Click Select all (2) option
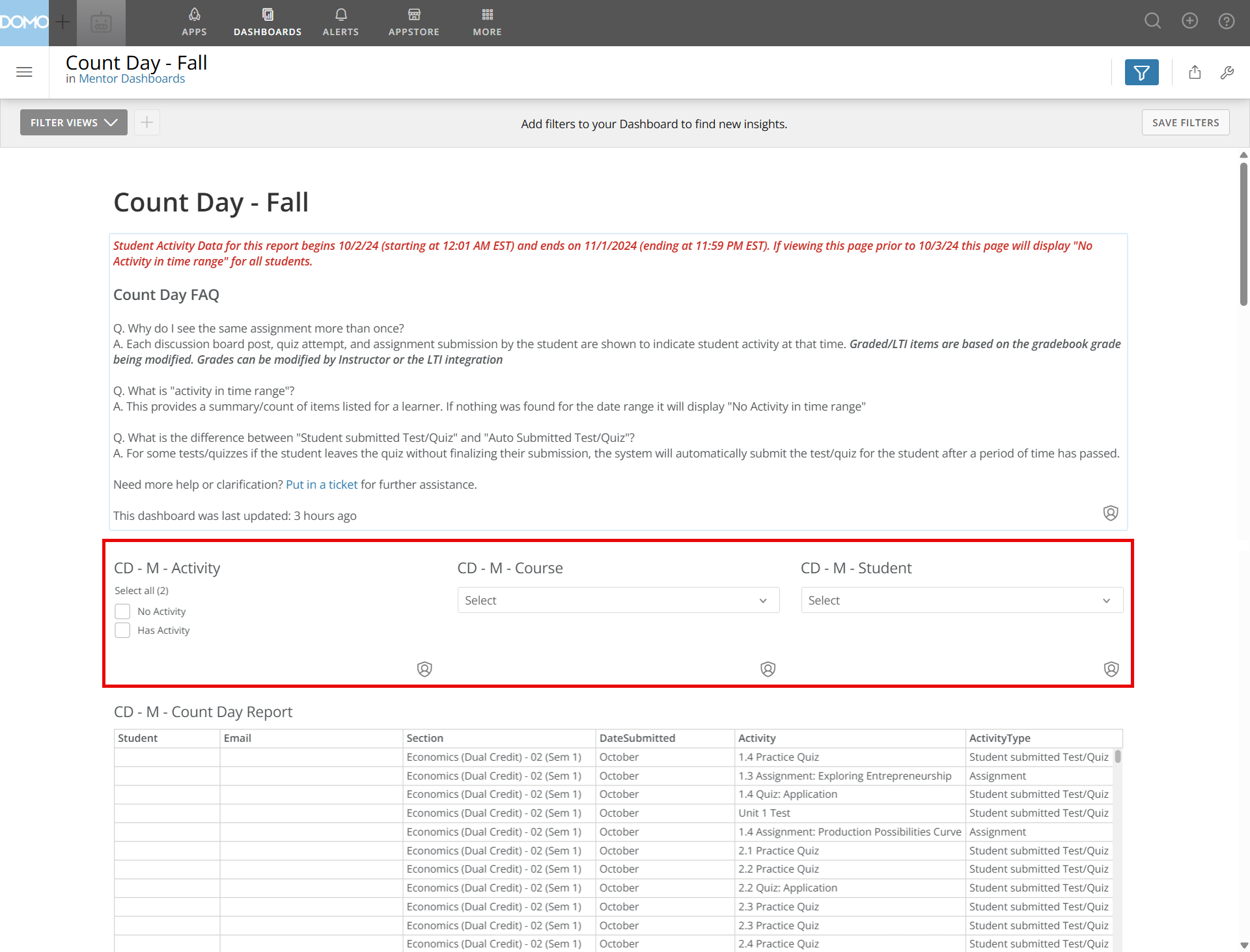The height and width of the screenshot is (952, 1250). pos(141,591)
